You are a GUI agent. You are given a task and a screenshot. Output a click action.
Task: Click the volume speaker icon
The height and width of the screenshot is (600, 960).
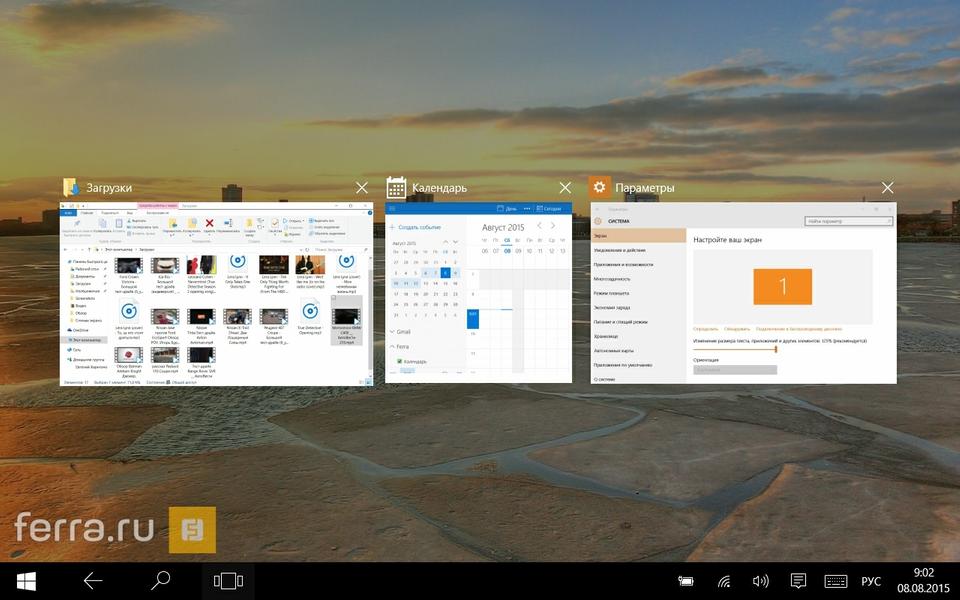[760, 581]
